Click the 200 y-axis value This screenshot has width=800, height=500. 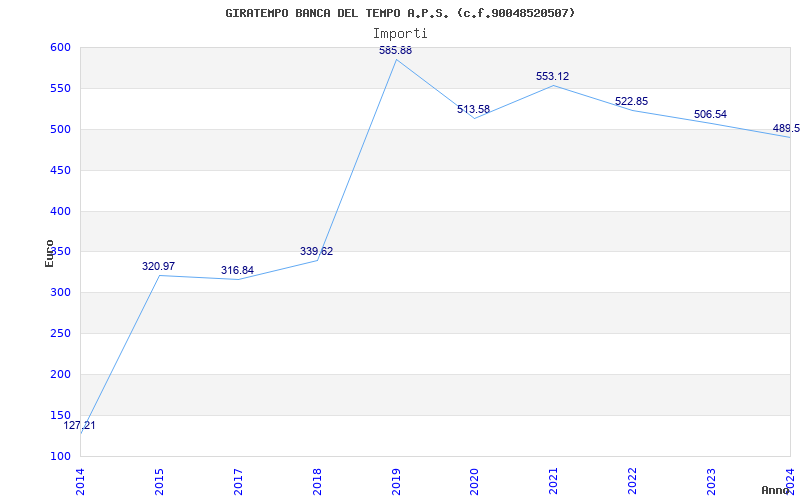pyautogui.click(x=60, y=374)
